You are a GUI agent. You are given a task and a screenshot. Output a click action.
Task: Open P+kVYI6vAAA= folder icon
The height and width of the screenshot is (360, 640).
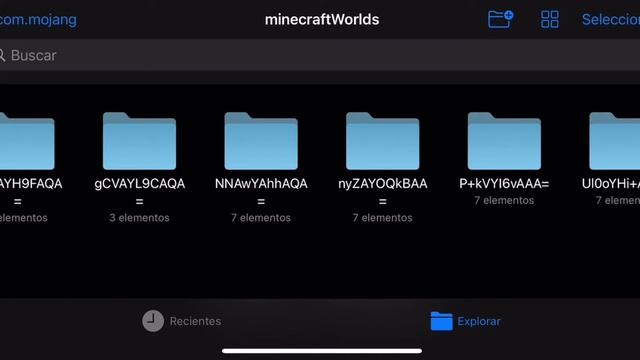[504, 141]
